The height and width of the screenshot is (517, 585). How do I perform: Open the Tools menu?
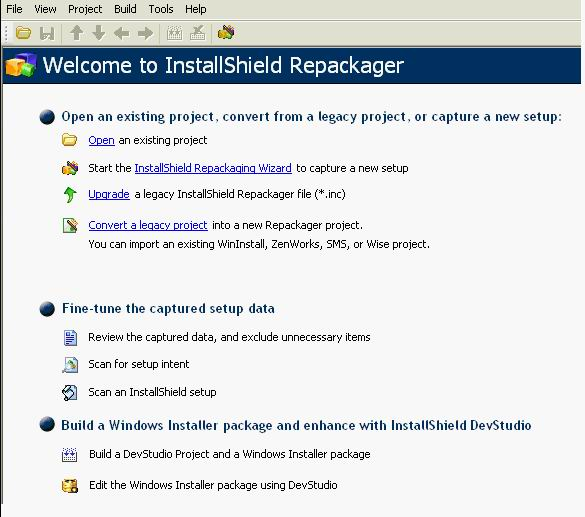(x=161, y=9)
